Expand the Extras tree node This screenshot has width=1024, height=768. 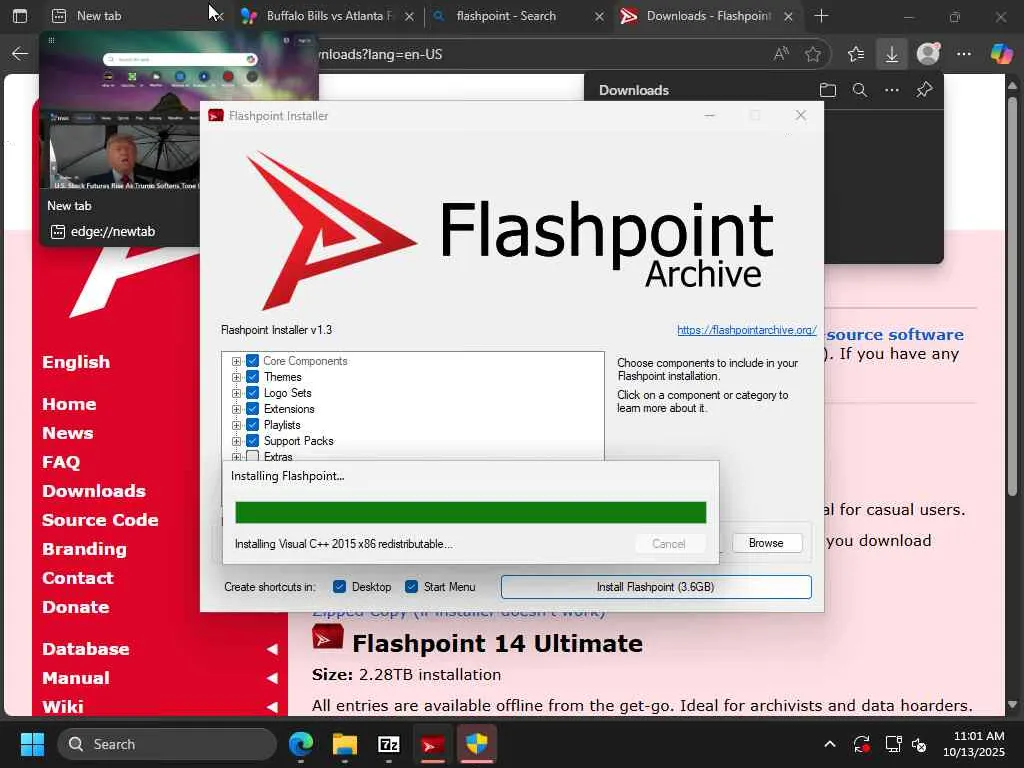tap(236, 456)
